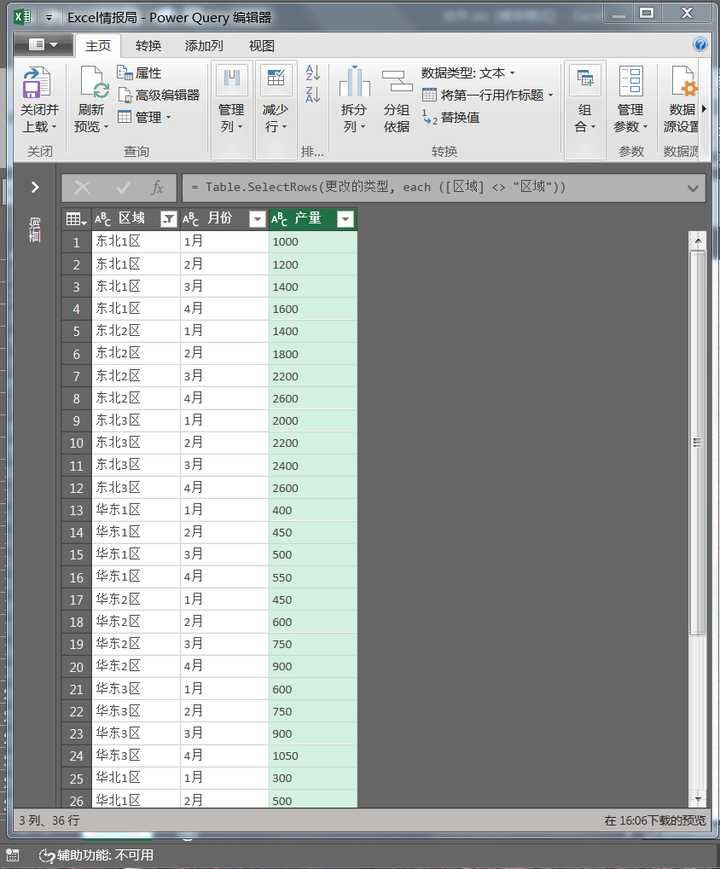Image resolution: width=720 pixels, height=869 pixels.
Task: Click the accessibility (辅助功能) status in Excel
Action: pyautogui.click(x=96, y=855)
